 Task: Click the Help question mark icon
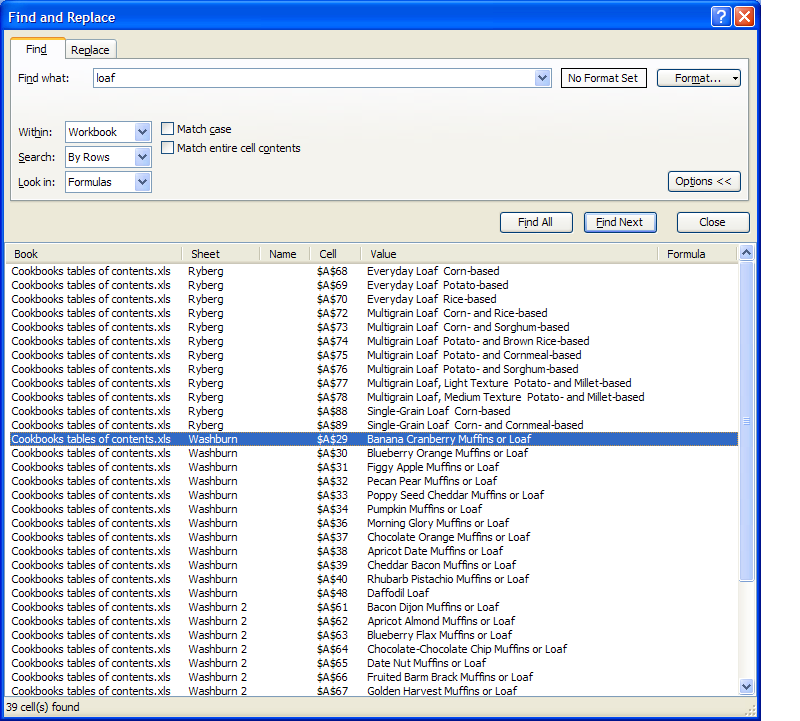(x=721, y=17)
